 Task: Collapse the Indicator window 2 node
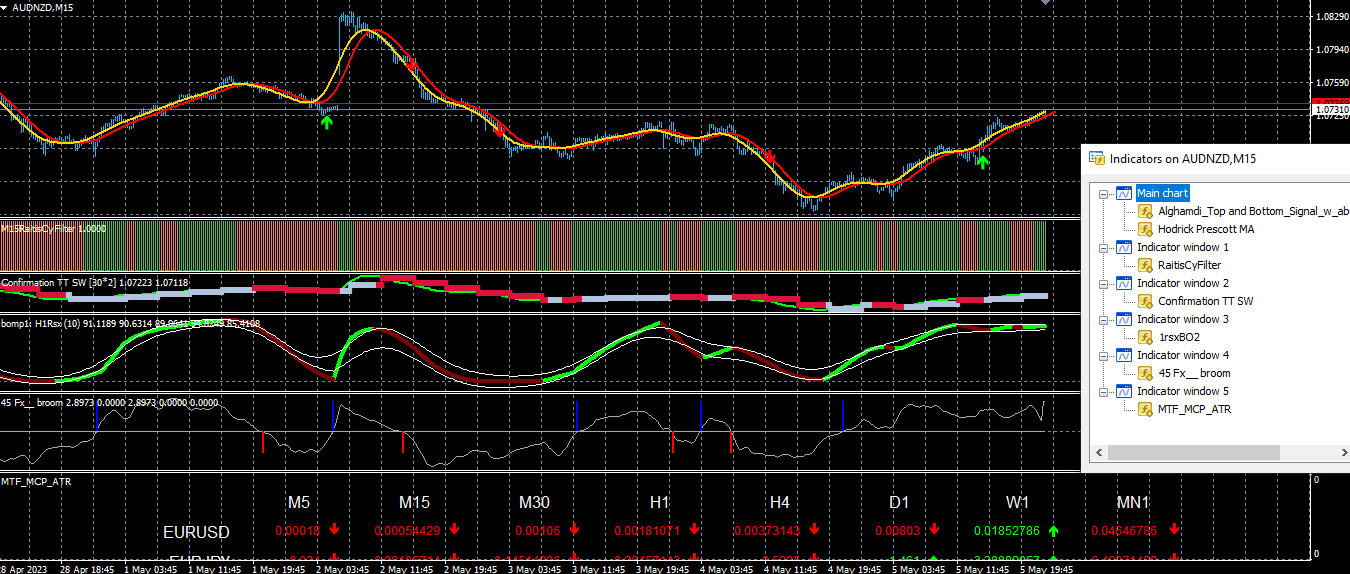coord(1104,283)
